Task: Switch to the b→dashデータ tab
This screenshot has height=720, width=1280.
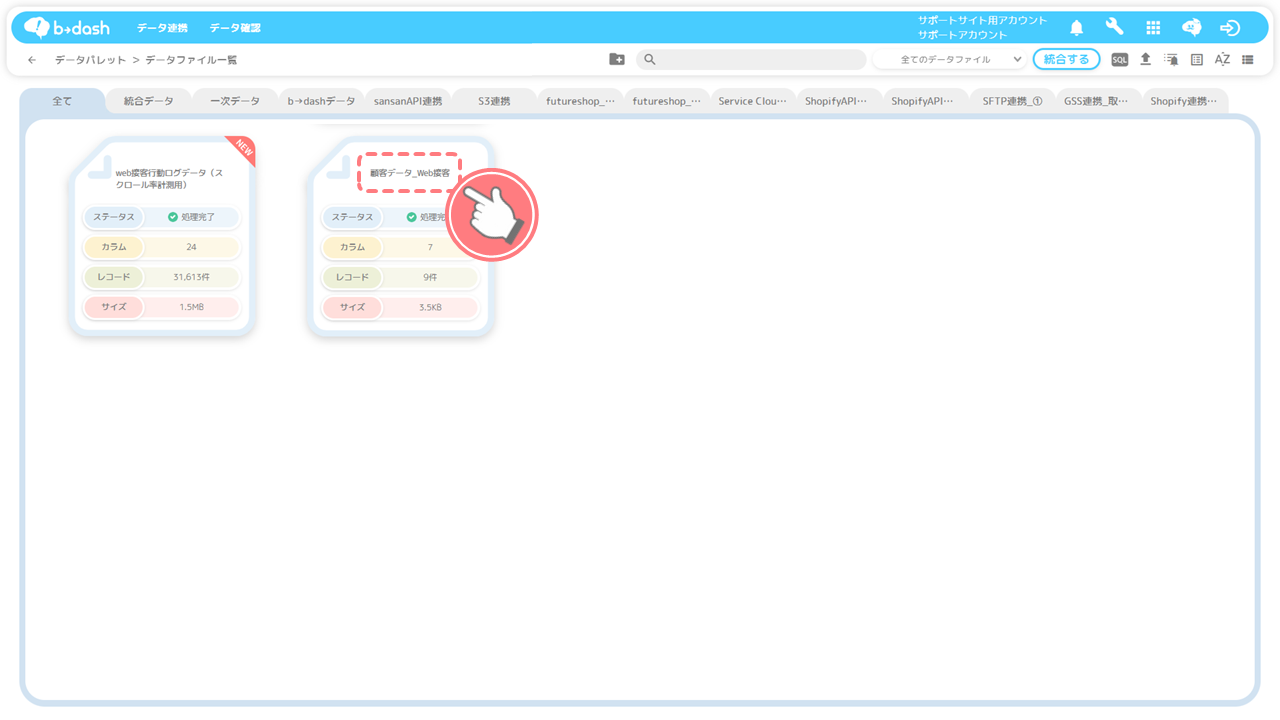Action: click(321, 101)
